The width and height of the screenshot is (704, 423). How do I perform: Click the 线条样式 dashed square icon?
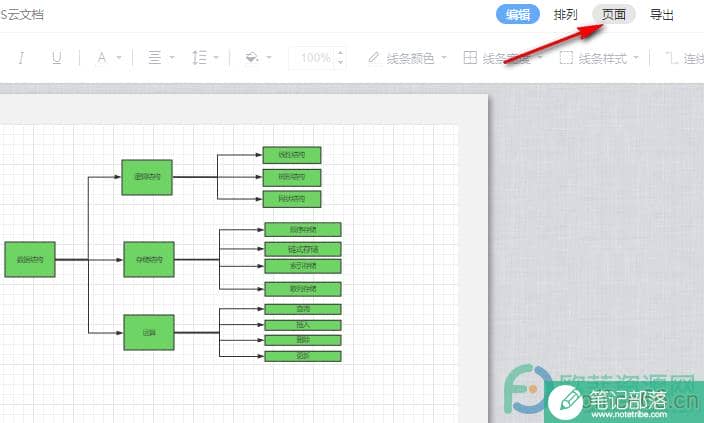(566, 57)
